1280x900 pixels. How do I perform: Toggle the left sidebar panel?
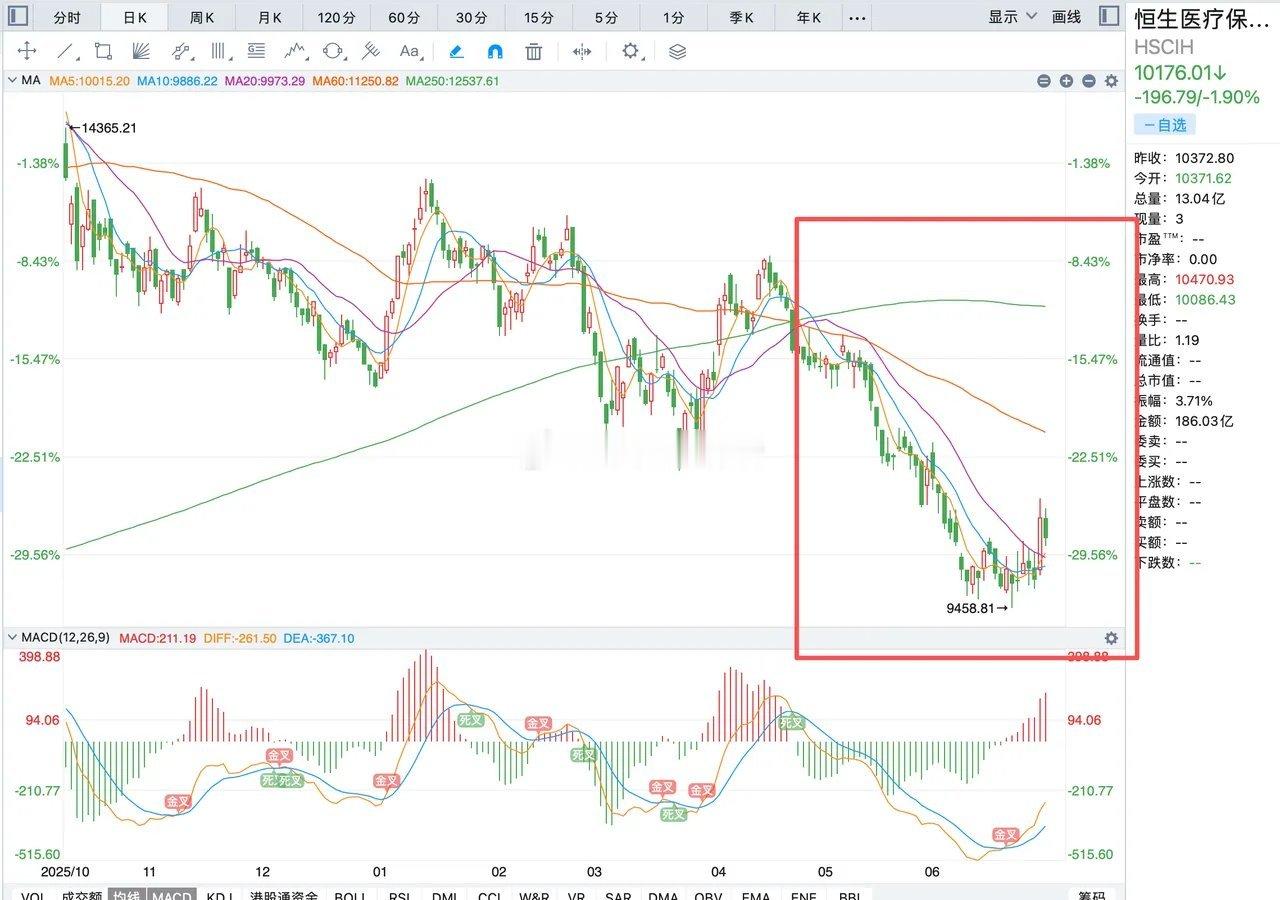click(x=18, y=17)
